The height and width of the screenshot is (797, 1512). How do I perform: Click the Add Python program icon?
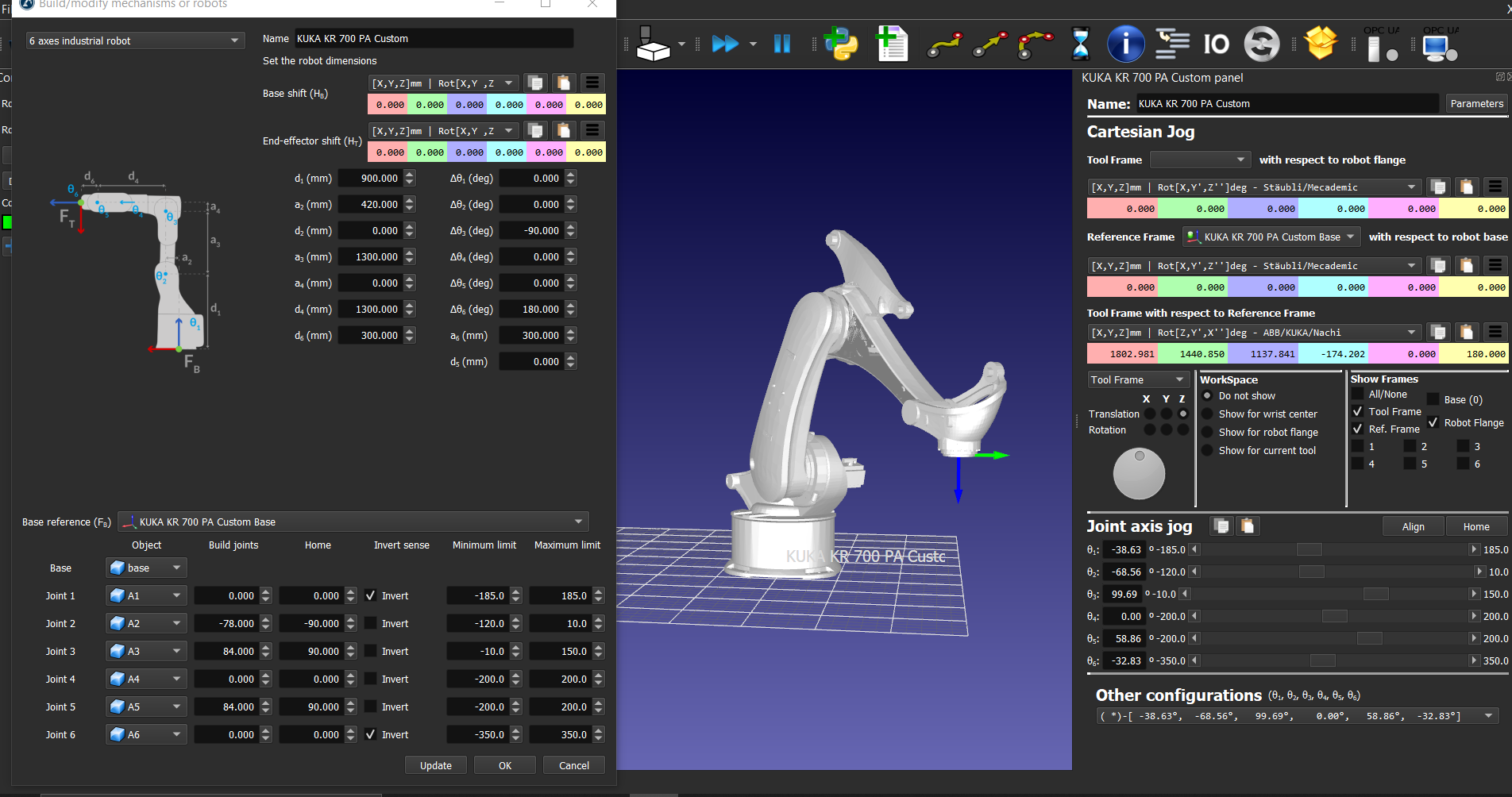click(x=841, y=44)
